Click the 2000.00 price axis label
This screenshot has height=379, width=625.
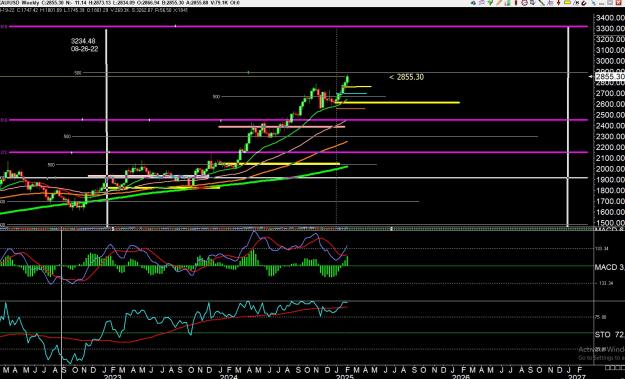click(609, 169)
